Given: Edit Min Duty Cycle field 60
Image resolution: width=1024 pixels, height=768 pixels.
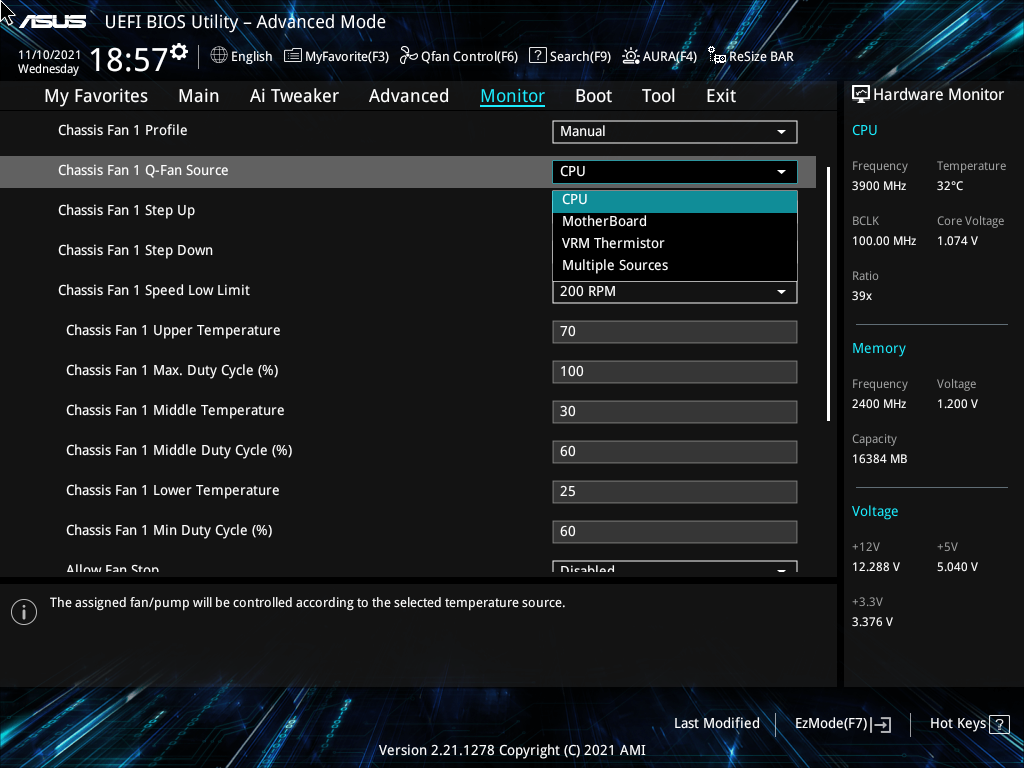Looking at the screenshot, I should tap(675, 532).
